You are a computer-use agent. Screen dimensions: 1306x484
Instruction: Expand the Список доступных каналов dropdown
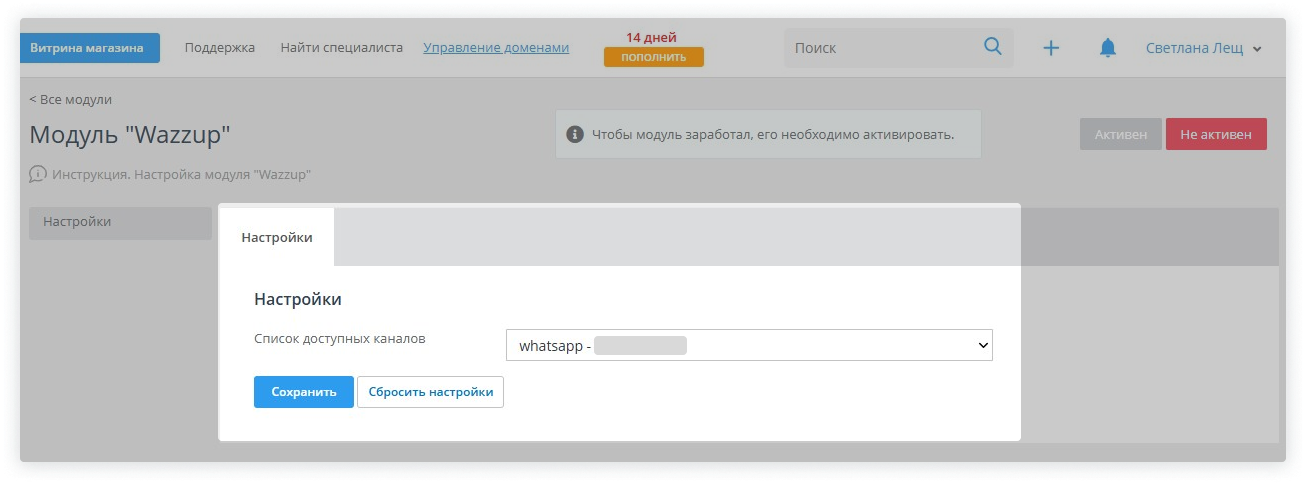[x=748, y=346]
